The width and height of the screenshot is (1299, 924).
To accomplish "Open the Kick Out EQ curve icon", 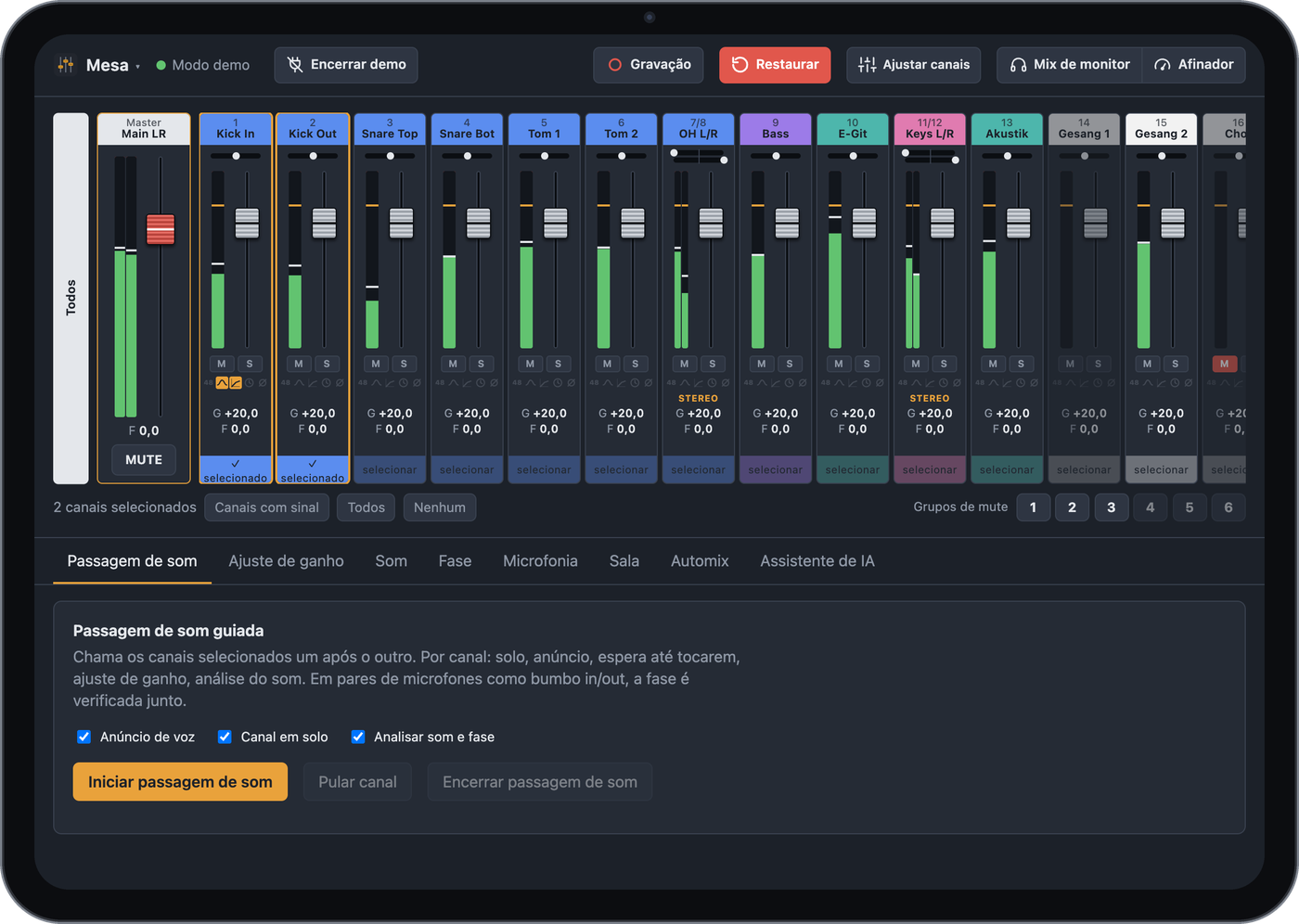I will click(x=299, y=383).
